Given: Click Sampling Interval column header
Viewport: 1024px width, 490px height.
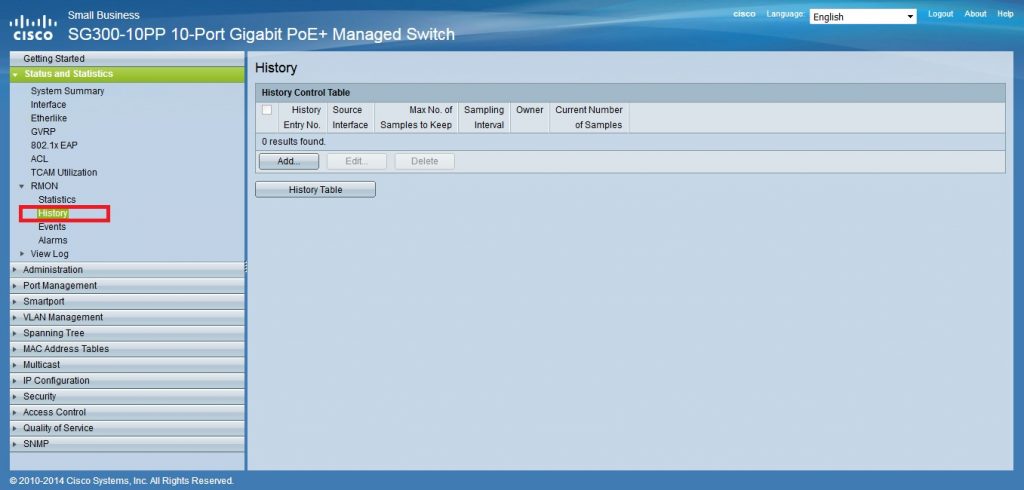Looking at the screenshot, I should tap(484, 118).
